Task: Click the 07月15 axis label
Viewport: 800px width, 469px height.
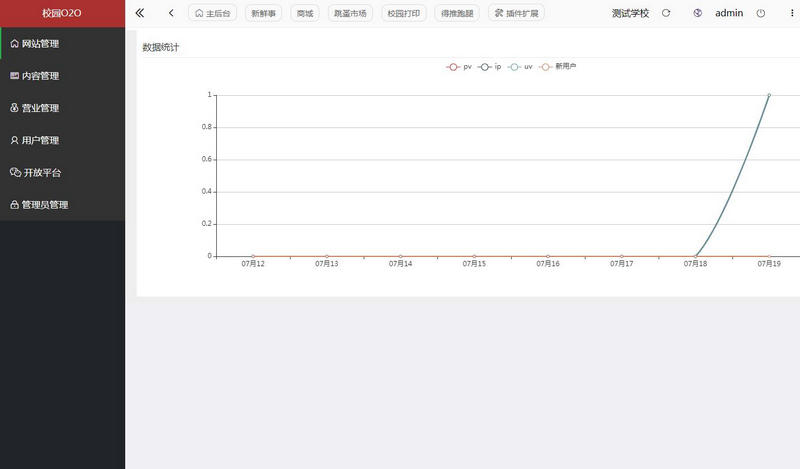Action: (474, 264)
